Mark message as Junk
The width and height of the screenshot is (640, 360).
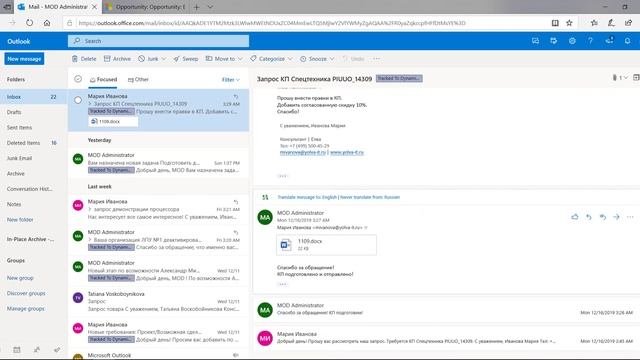click(149, 59)
